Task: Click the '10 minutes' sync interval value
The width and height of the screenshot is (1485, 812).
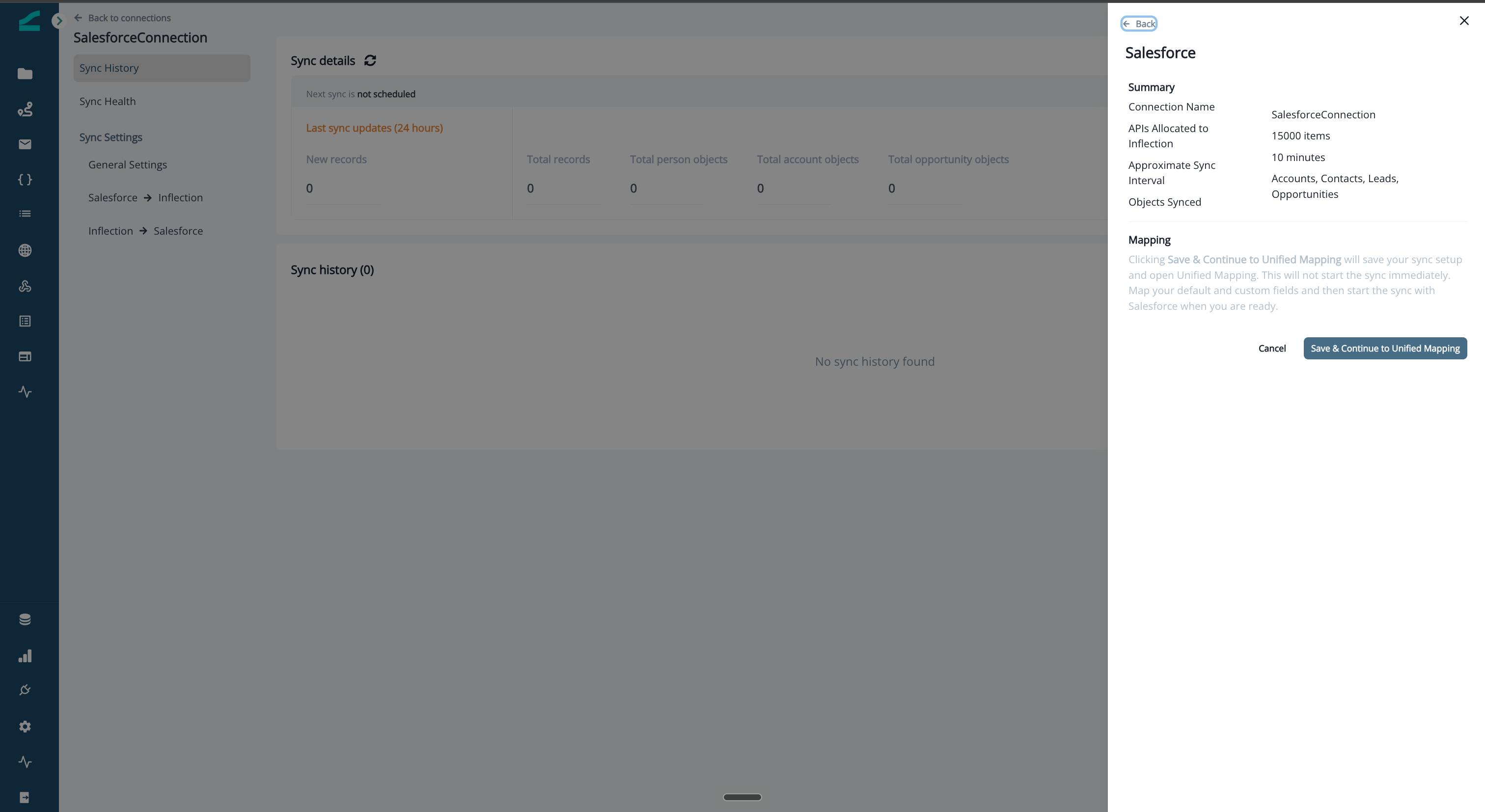Action: pyautogui.click(x=1298, y=158)
